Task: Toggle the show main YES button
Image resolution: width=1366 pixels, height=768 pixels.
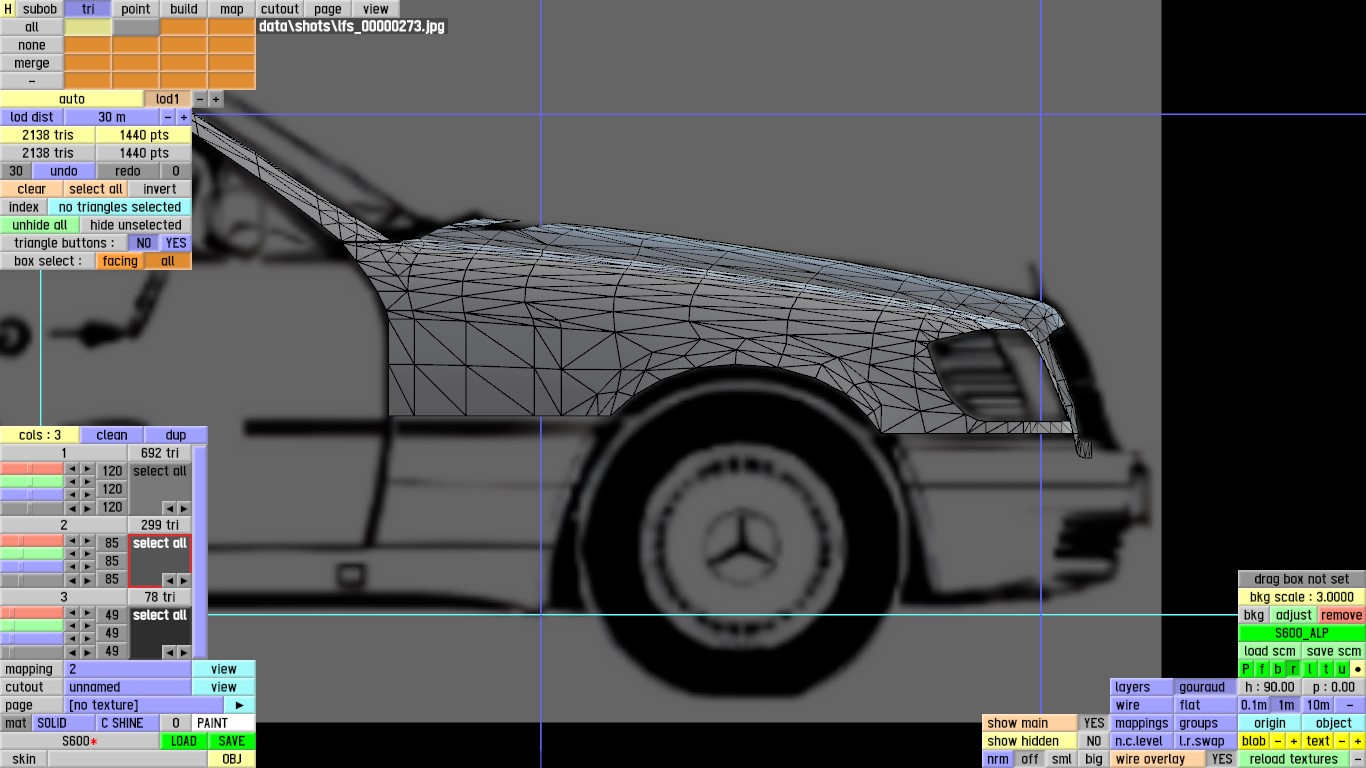Action: coord(1094,723)
